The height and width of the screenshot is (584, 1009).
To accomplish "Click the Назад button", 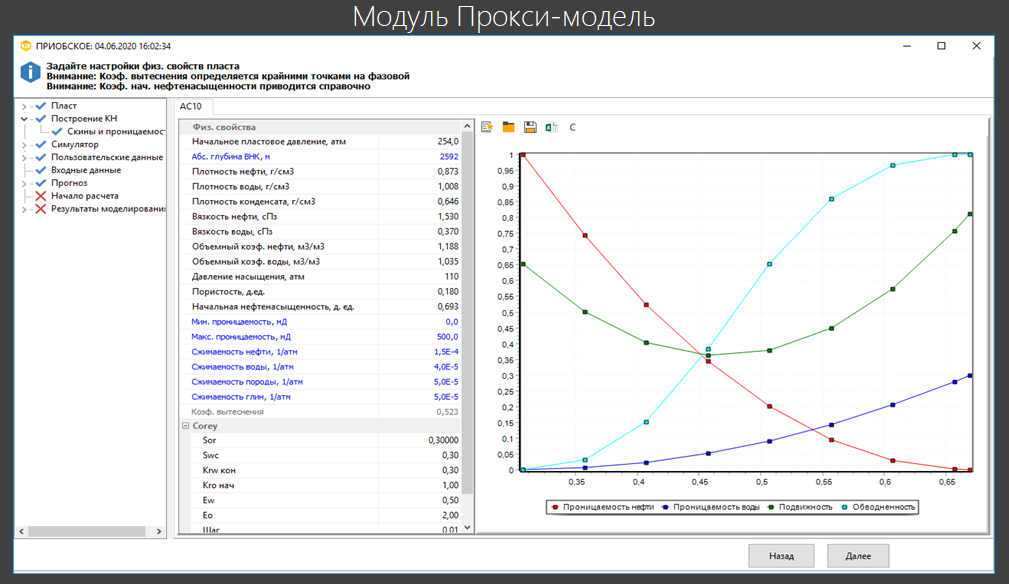I will [781, 556].
